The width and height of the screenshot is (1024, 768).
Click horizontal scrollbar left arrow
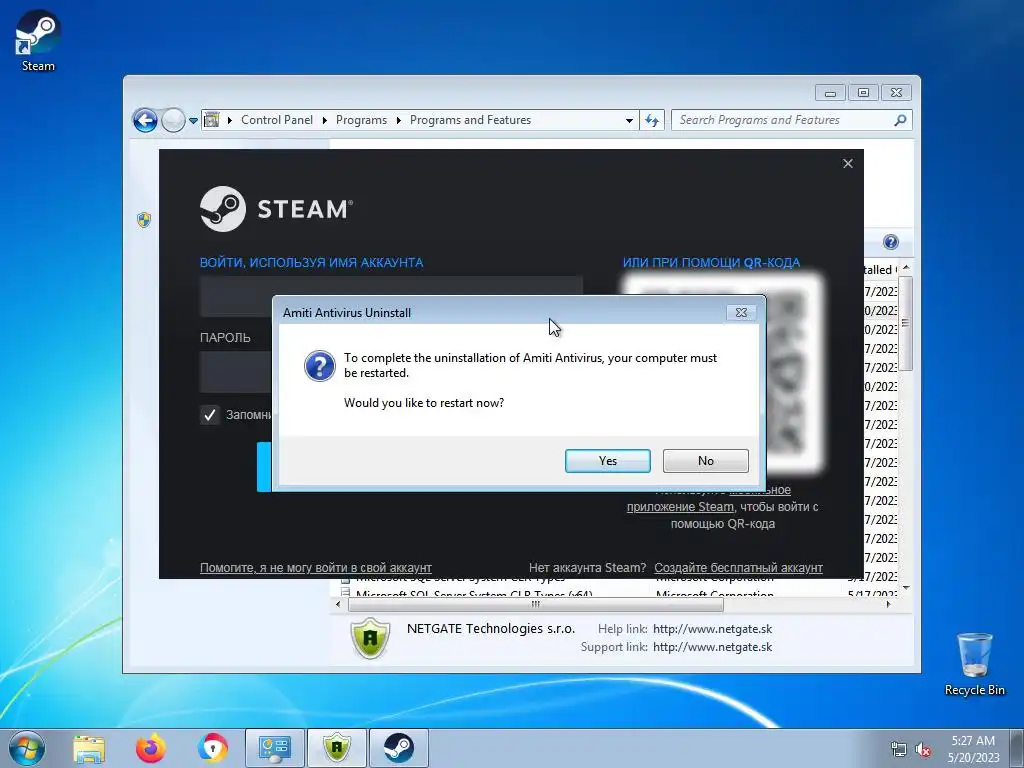338,605
